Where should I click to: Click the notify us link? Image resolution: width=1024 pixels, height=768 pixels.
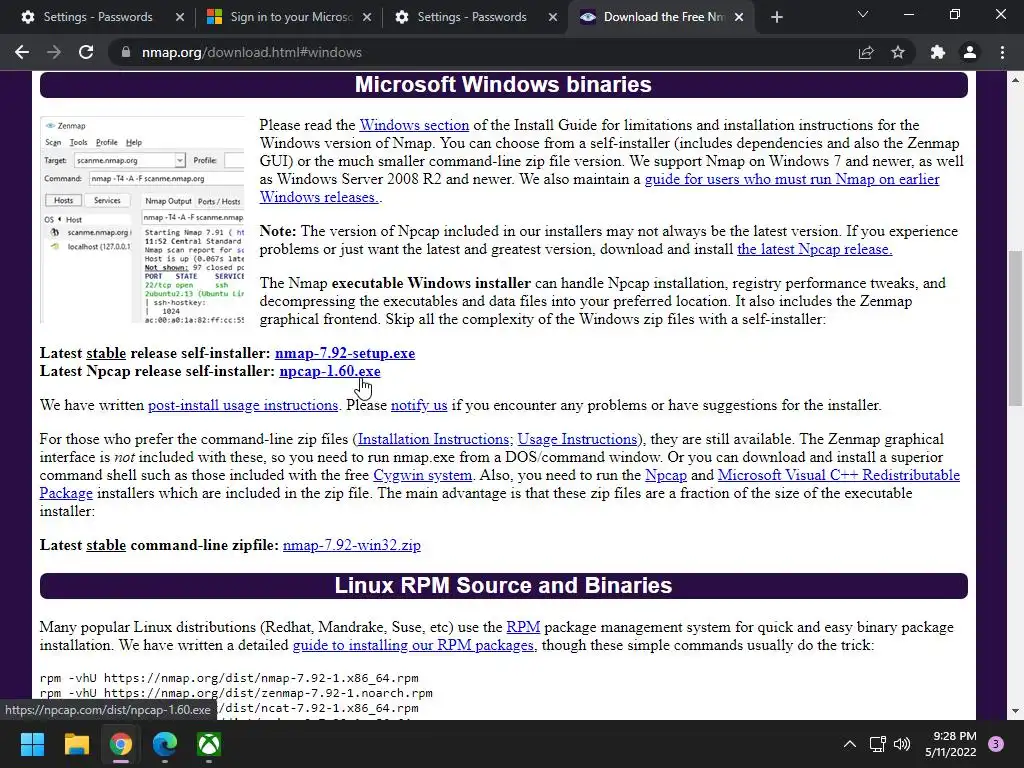click(419, 405)
